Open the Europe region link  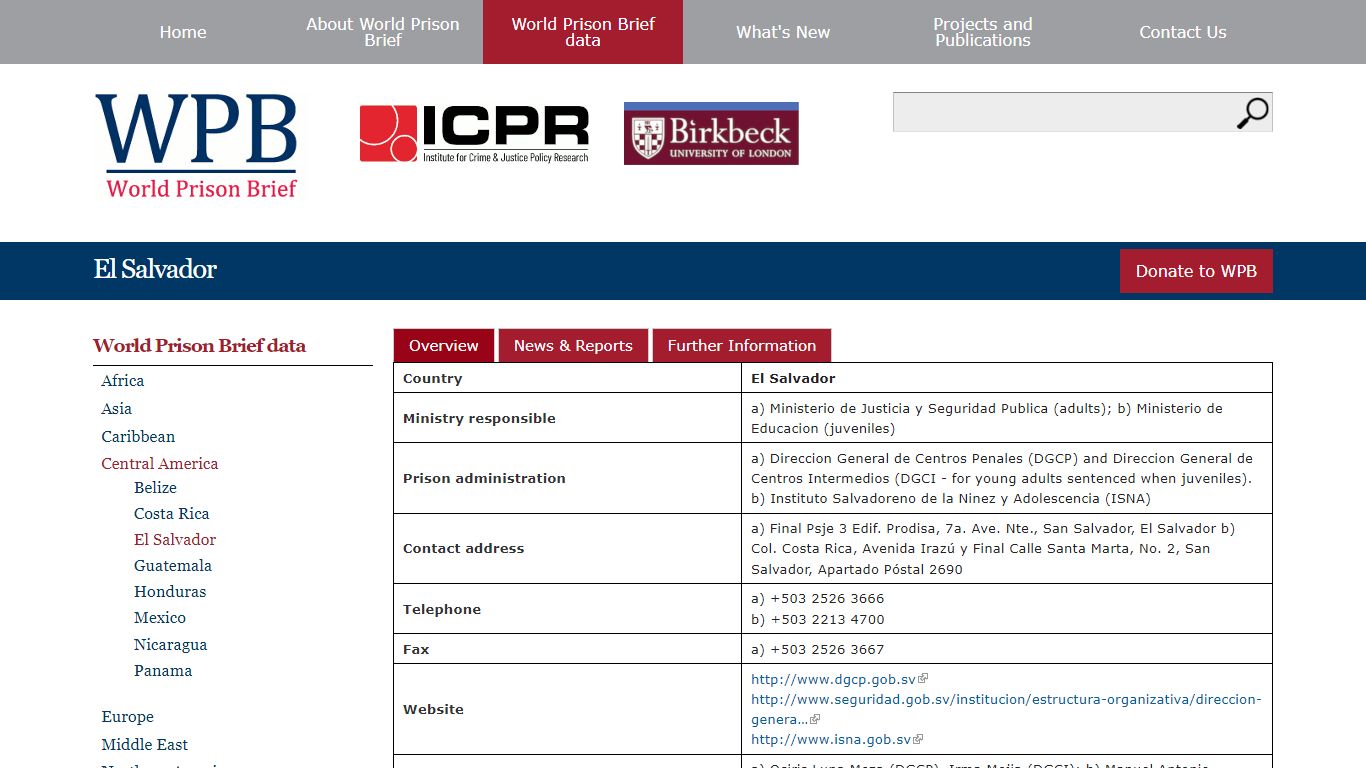click(x=128, y=717)
